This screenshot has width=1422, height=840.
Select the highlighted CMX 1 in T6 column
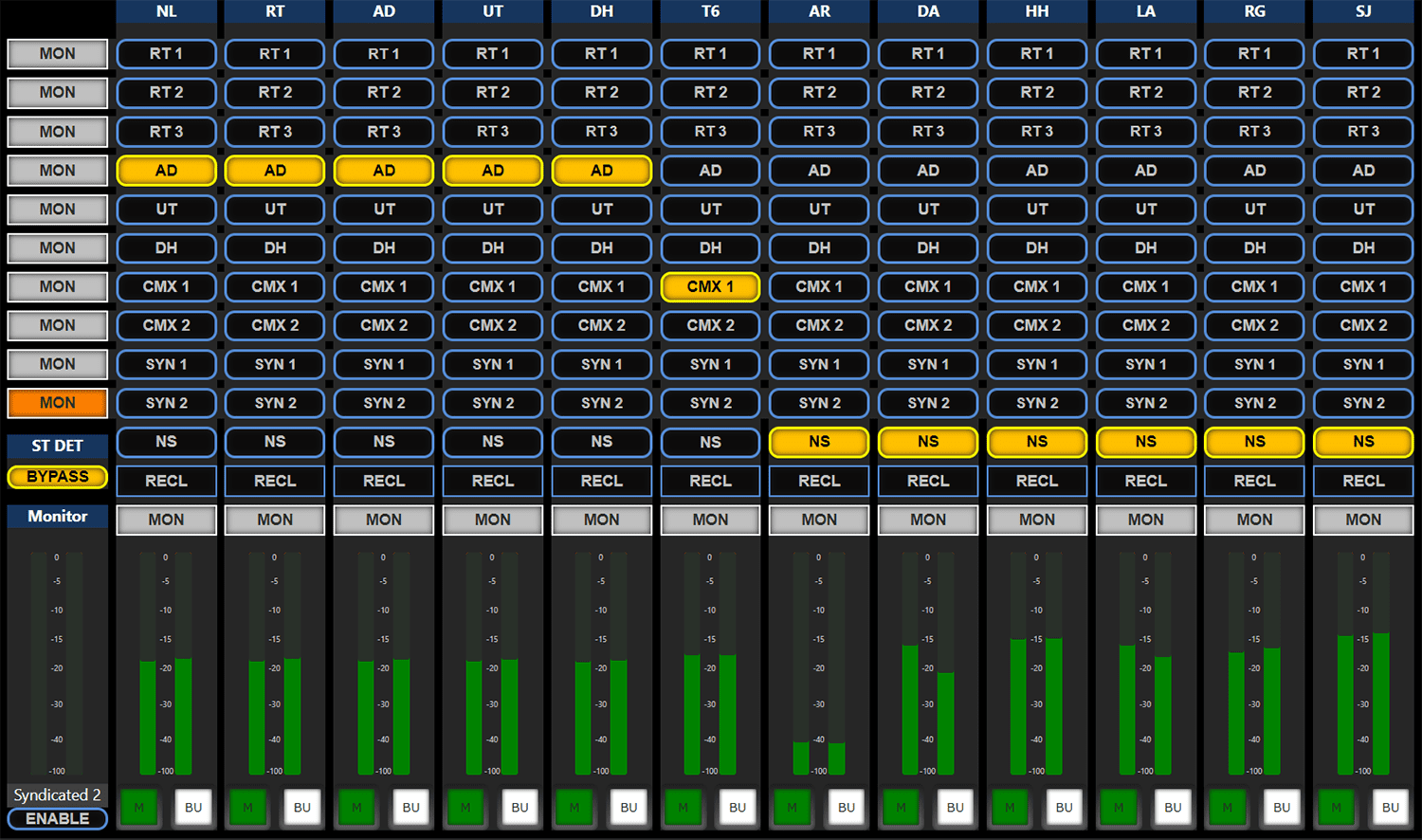coord(710,286)
